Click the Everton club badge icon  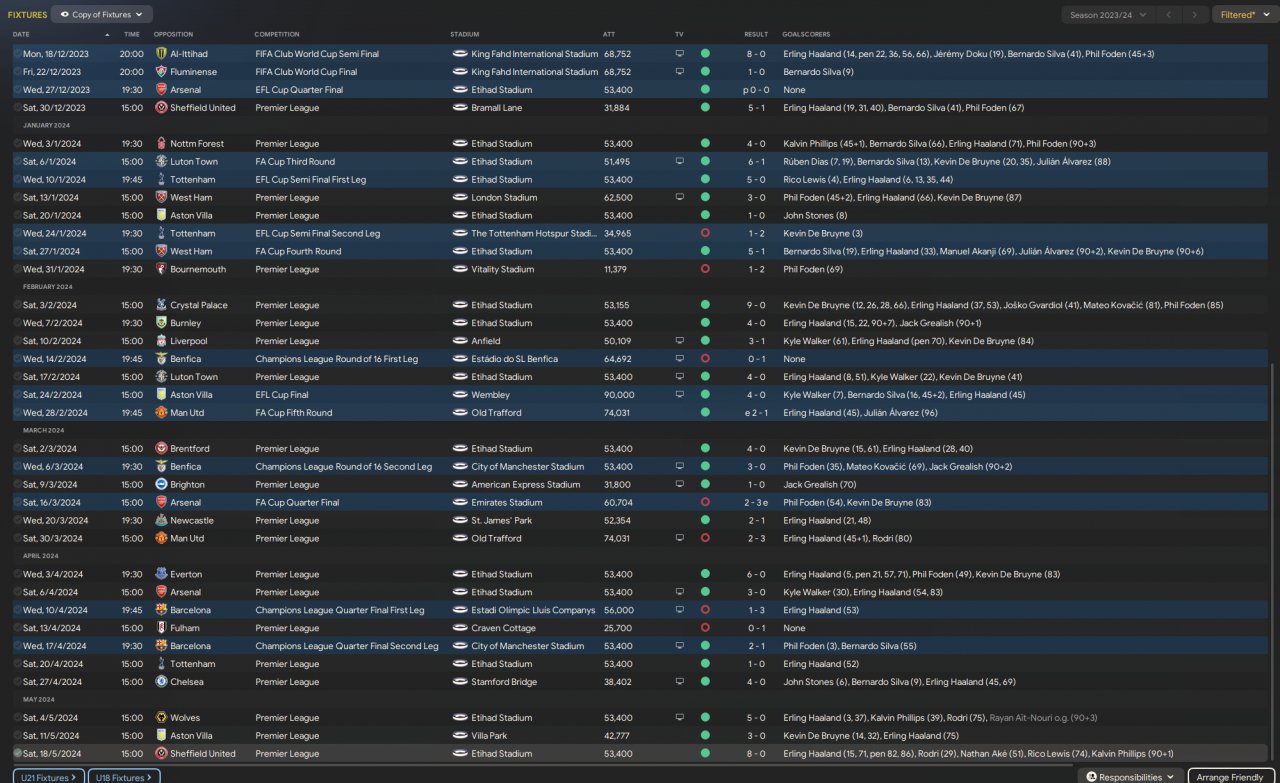pyautogui.click(x=161, y=575)
